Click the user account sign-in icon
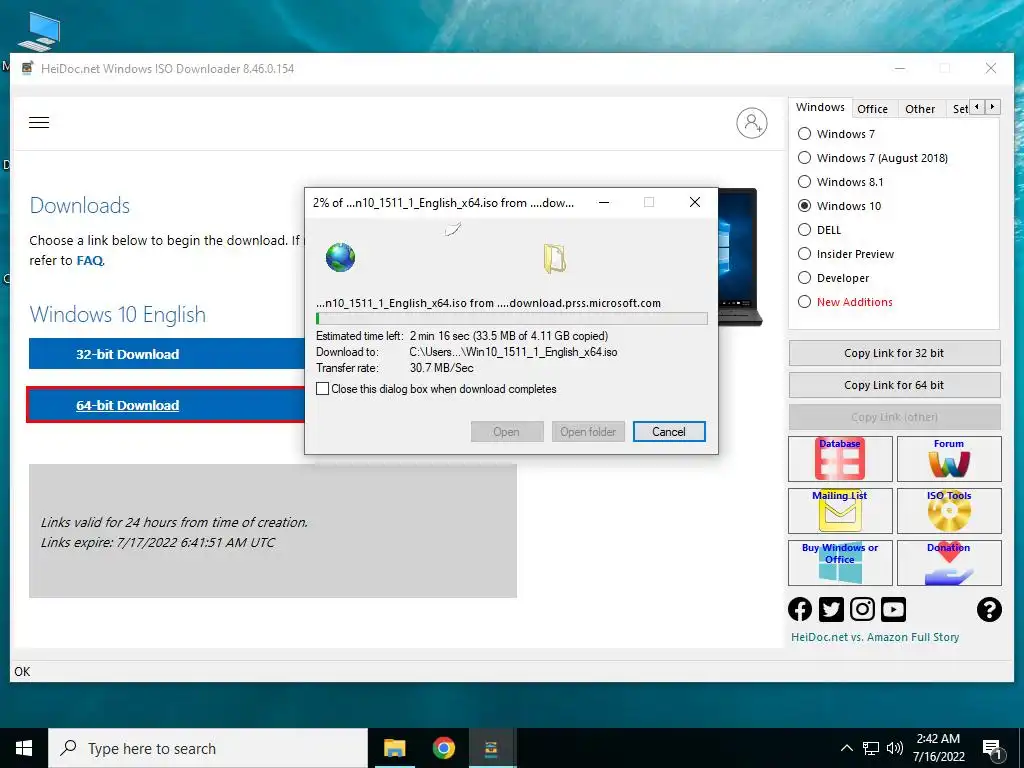This screenshot has height=768, width=1024. (752, 123)
